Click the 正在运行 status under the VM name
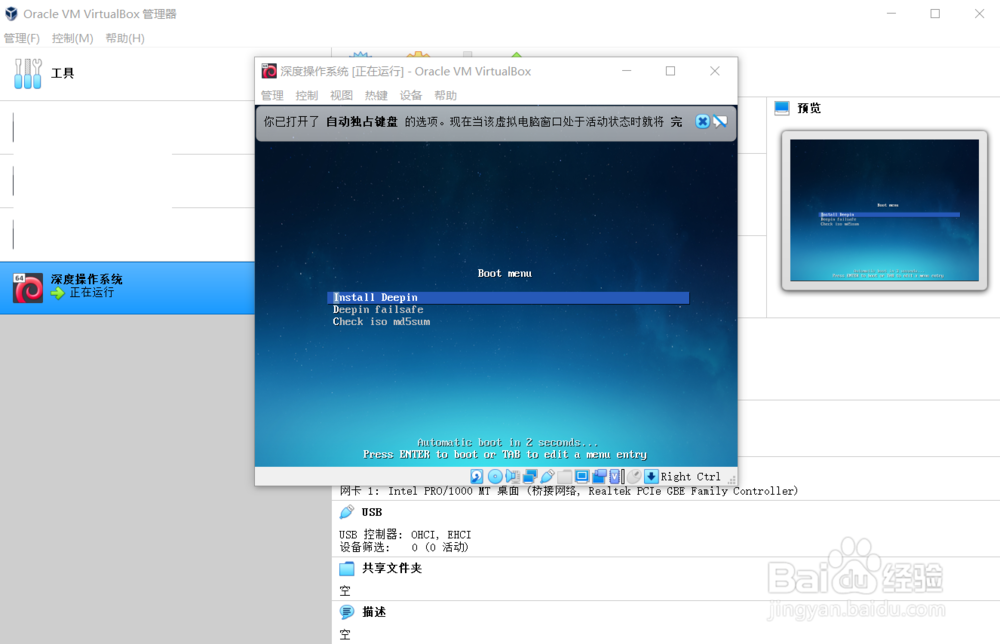This screenshot has width=1000, height=644. (x=92, y=293)
